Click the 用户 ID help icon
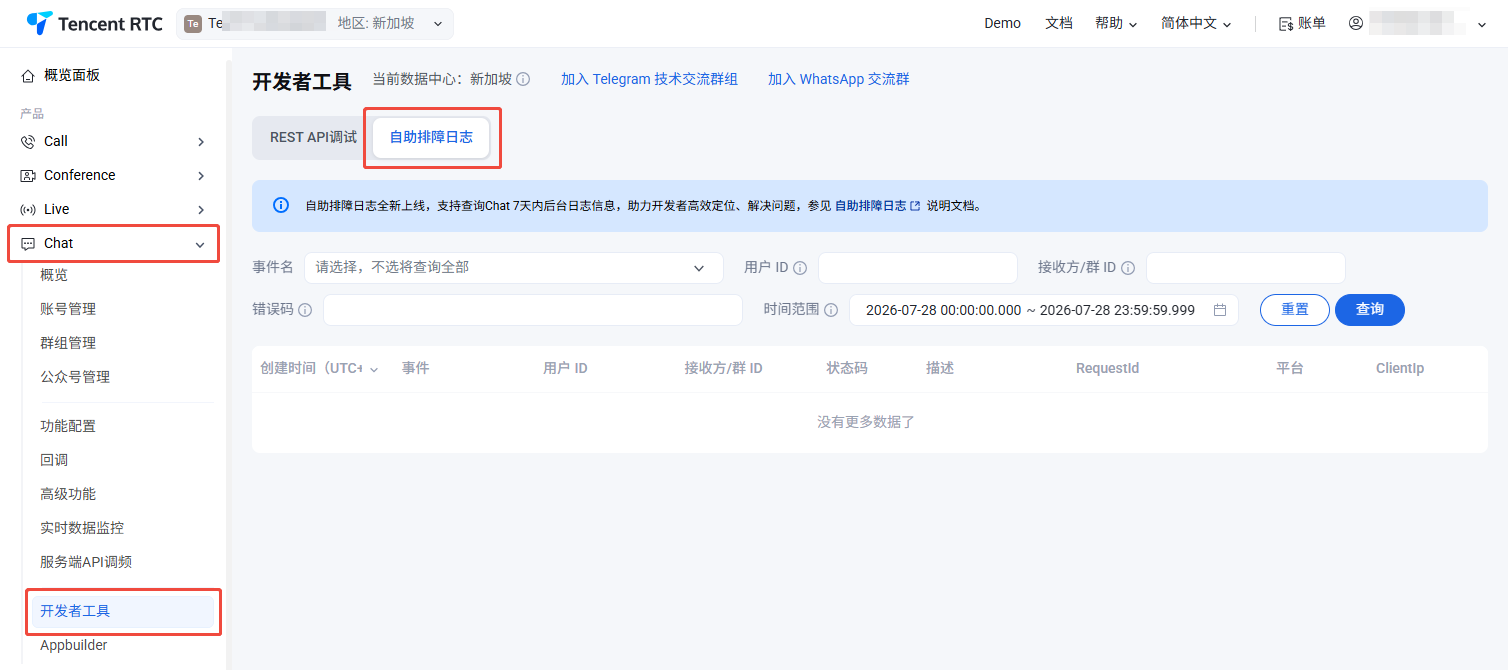 [x=800, y=268]
